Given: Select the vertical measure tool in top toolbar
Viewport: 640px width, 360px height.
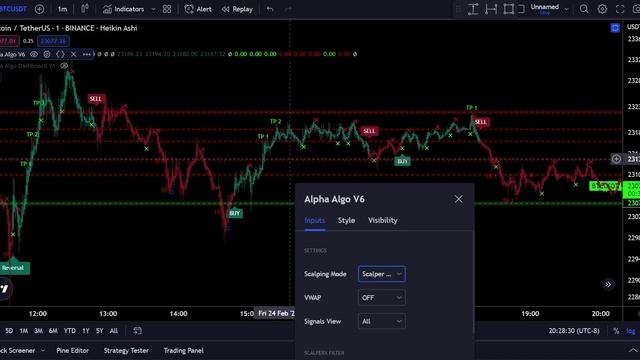Looking at the screenshot, I should pyautogui.click(x=473, y=9).
